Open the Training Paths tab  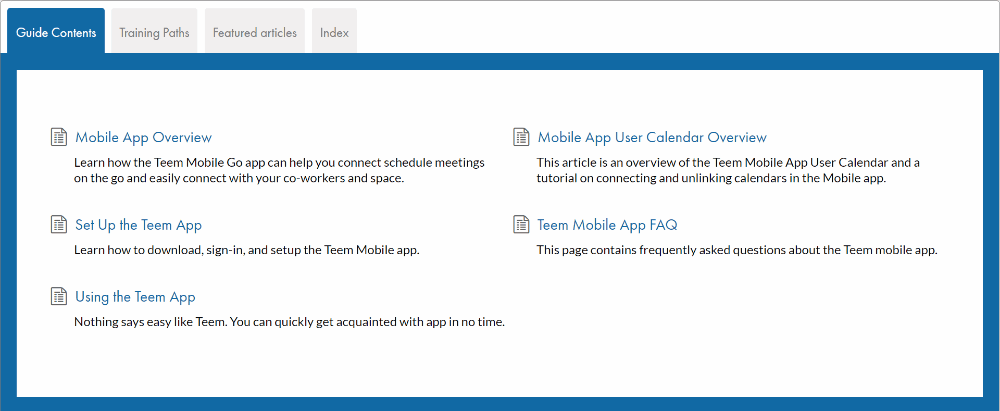pos(154,33)
